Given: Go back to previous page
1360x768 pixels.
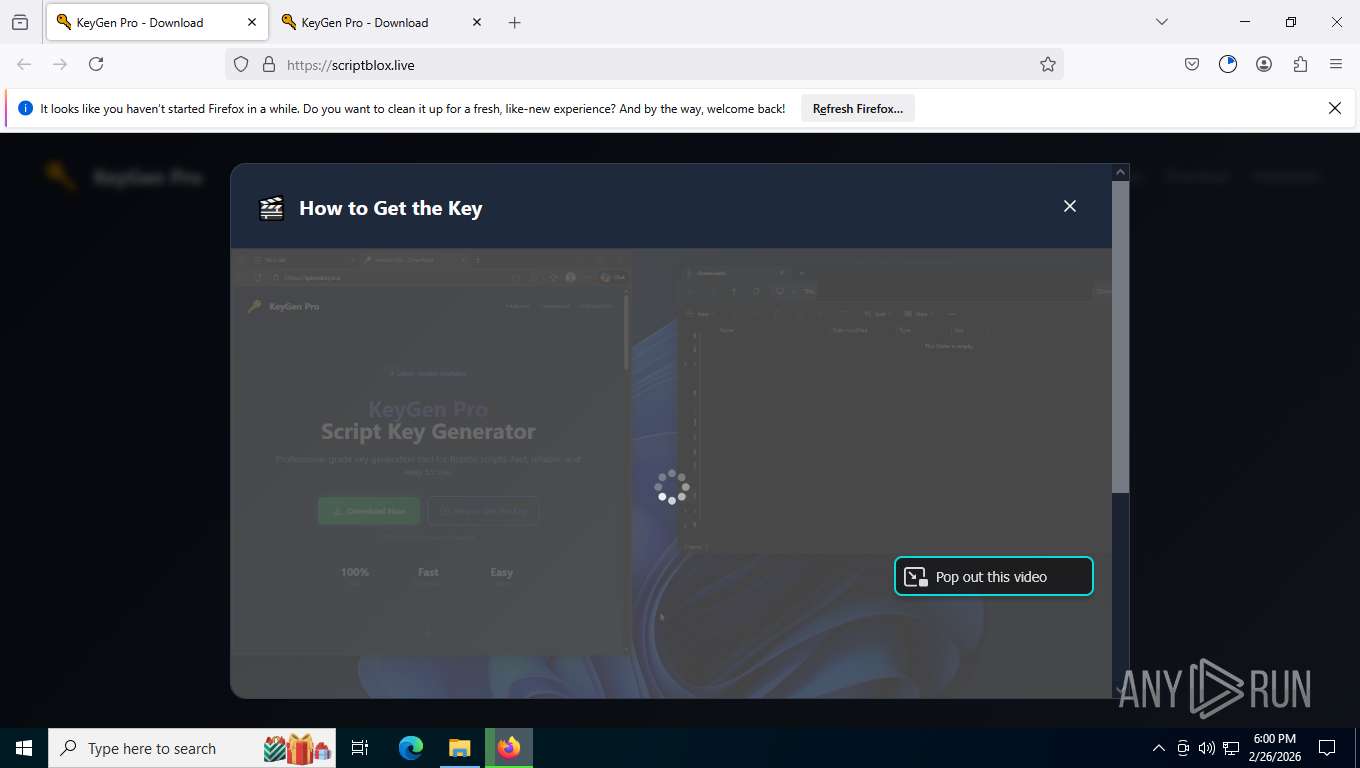Looking at the screenshot, I should click(x=24, y=64).
